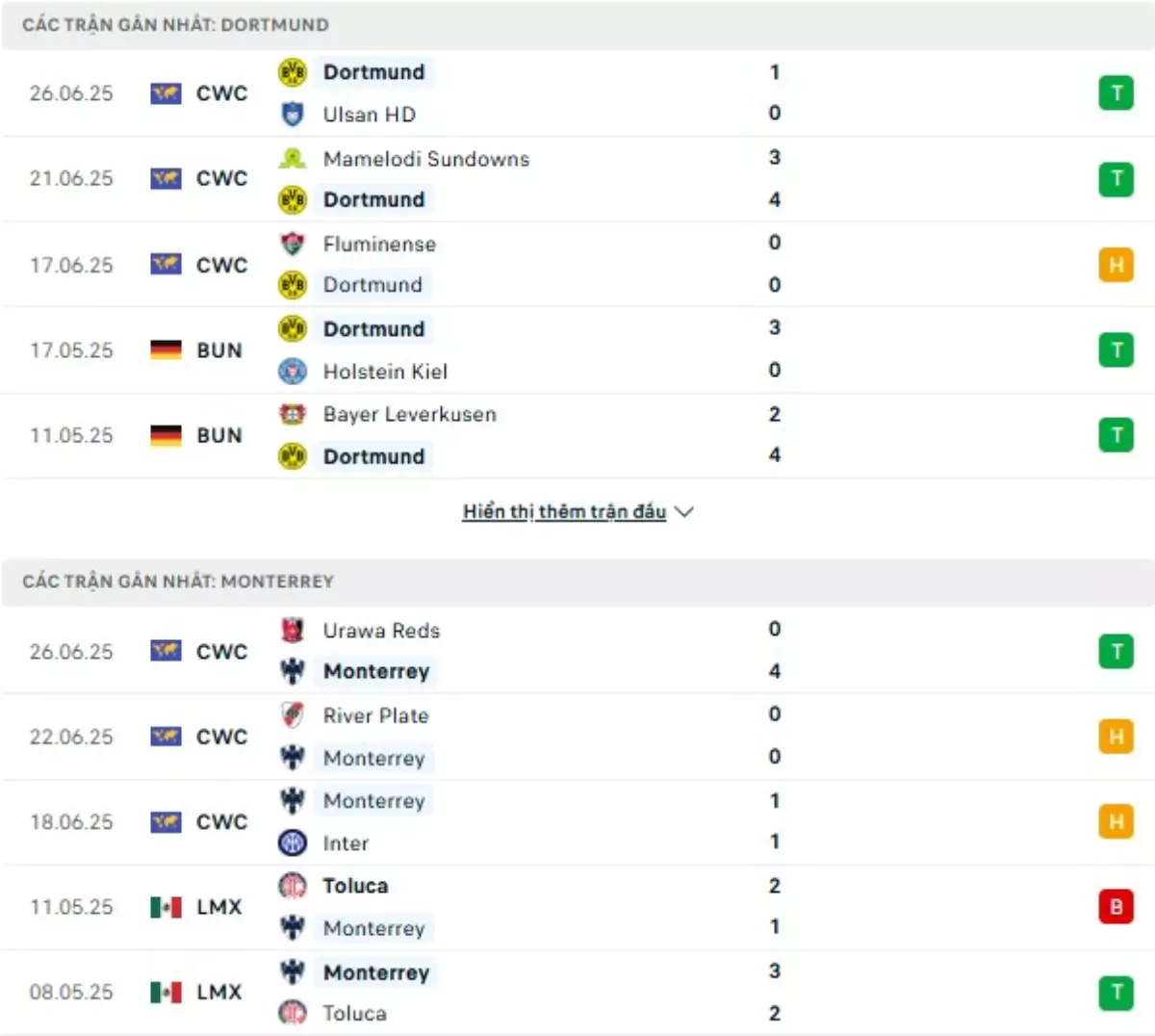Expand more matches with the chevron arrow
The width and height of the screenshot is (1155, 1036).
(684, 512)
